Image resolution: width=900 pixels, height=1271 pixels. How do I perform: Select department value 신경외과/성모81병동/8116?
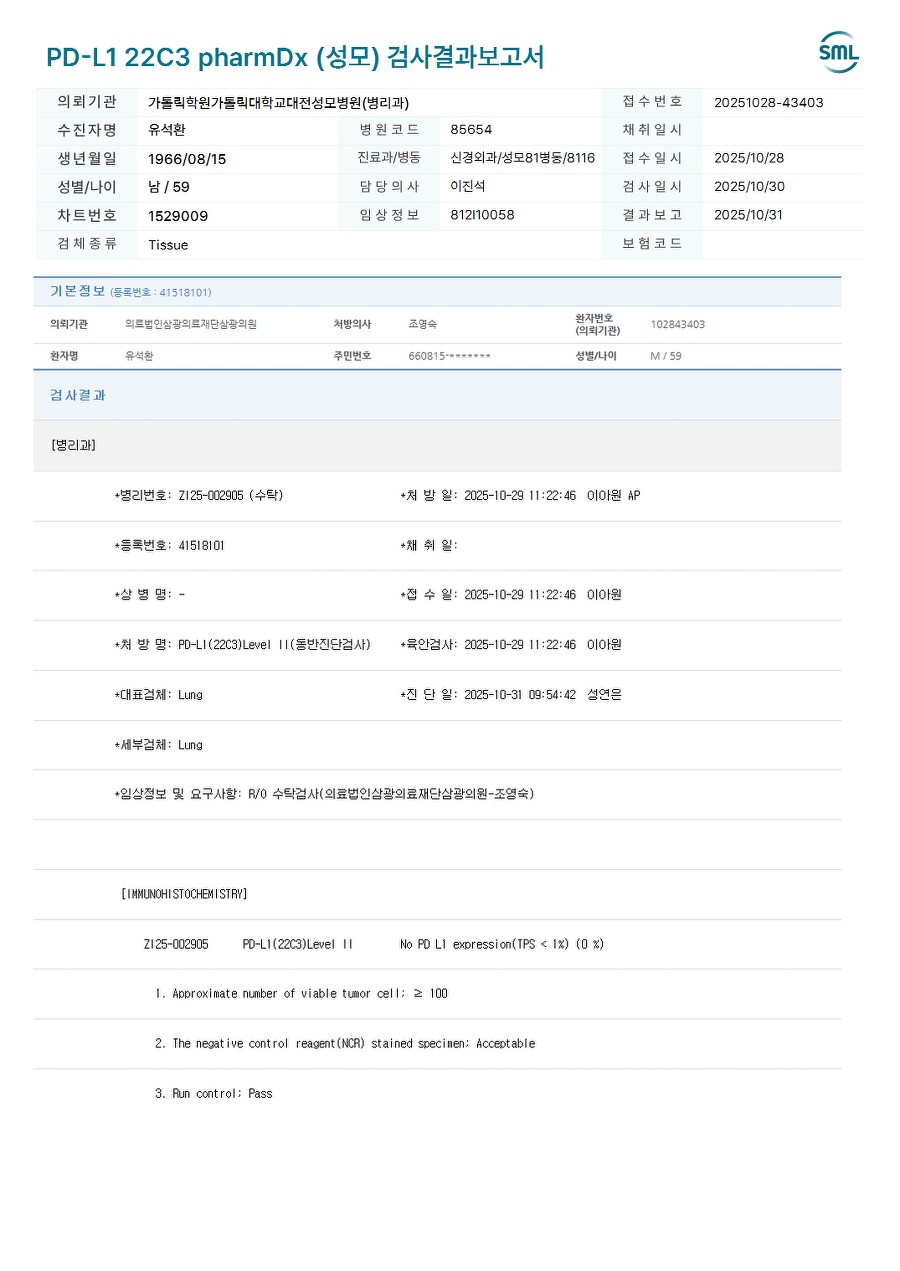522,158
